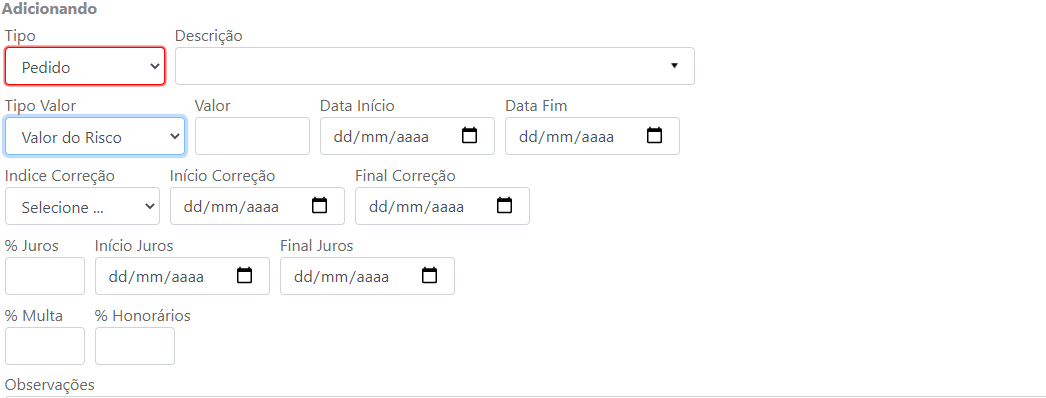Select the Data Fim date text field
The height and width of the screenshot is (398, 1046).
(566, 137)
